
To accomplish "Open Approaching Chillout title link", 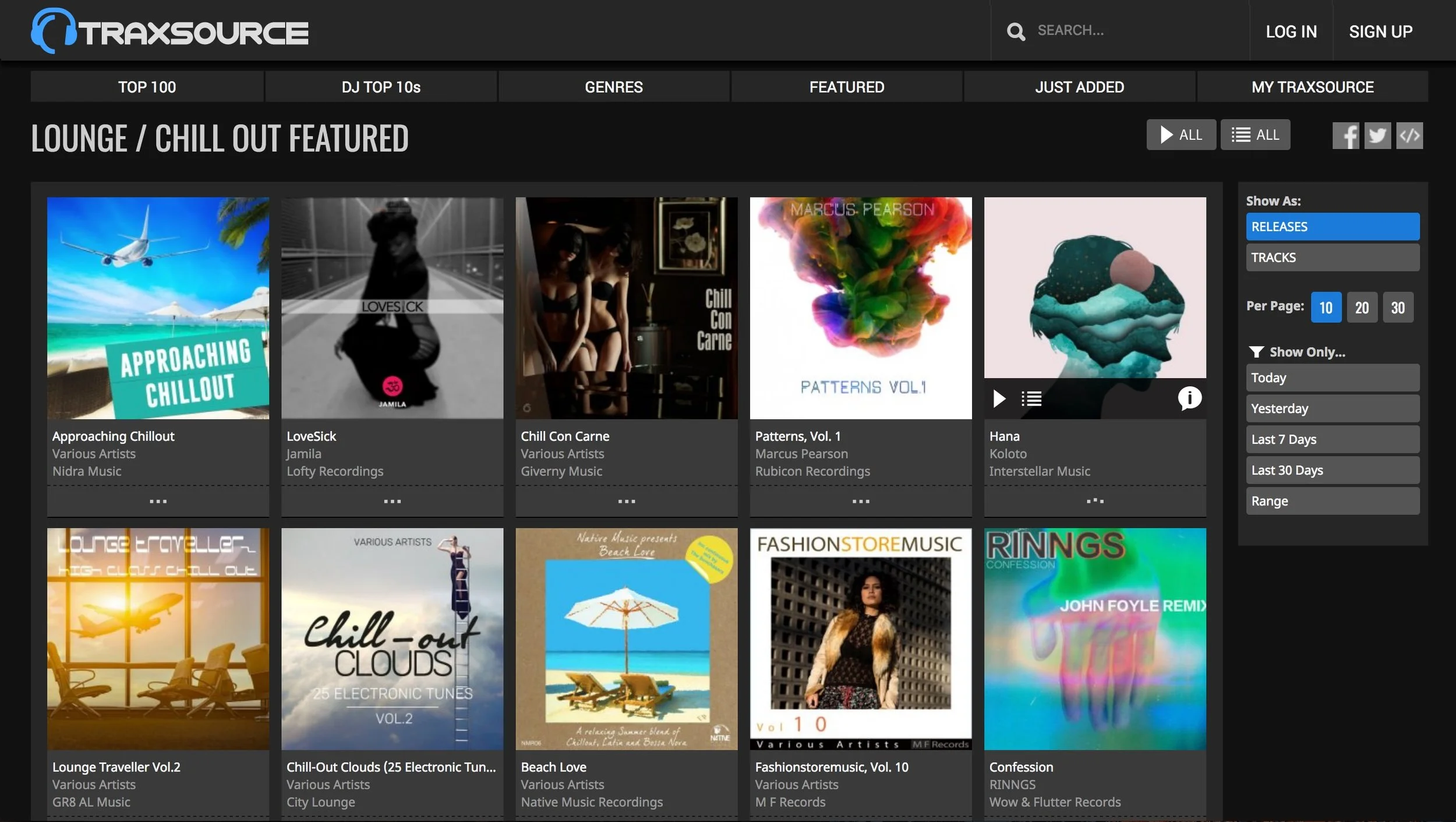I will pyautogui.click(x=113, y=436).
